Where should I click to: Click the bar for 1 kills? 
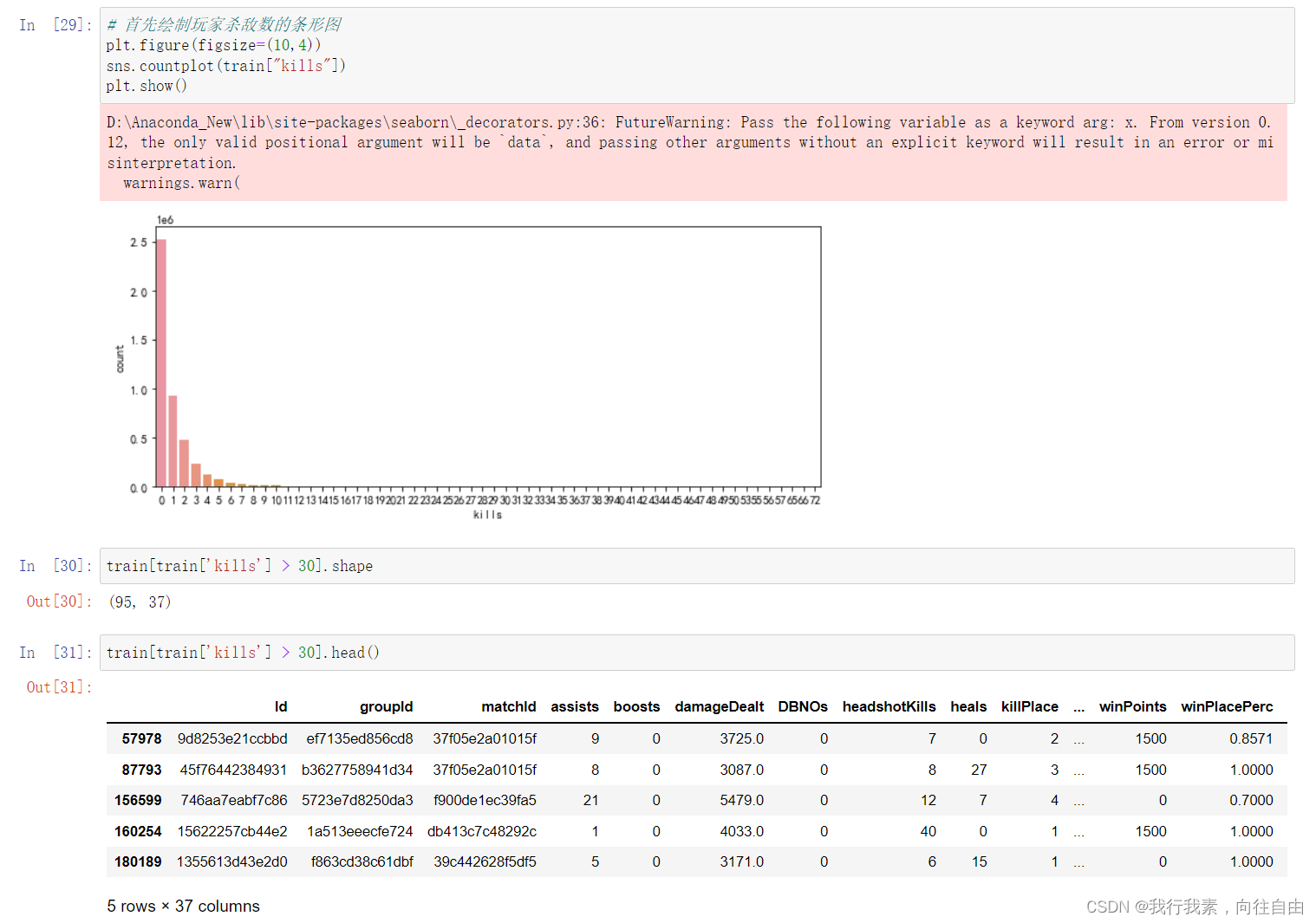click(x=173, y=441)
